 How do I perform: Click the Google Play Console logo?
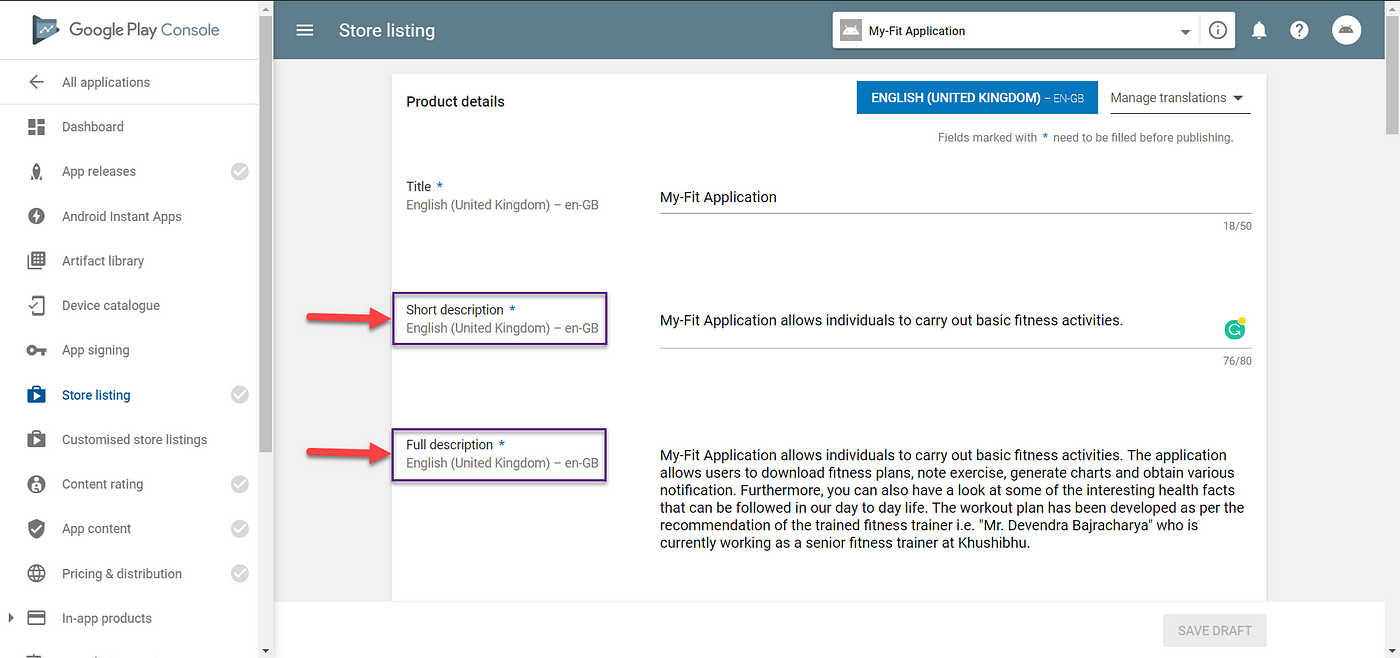point(126,30)
